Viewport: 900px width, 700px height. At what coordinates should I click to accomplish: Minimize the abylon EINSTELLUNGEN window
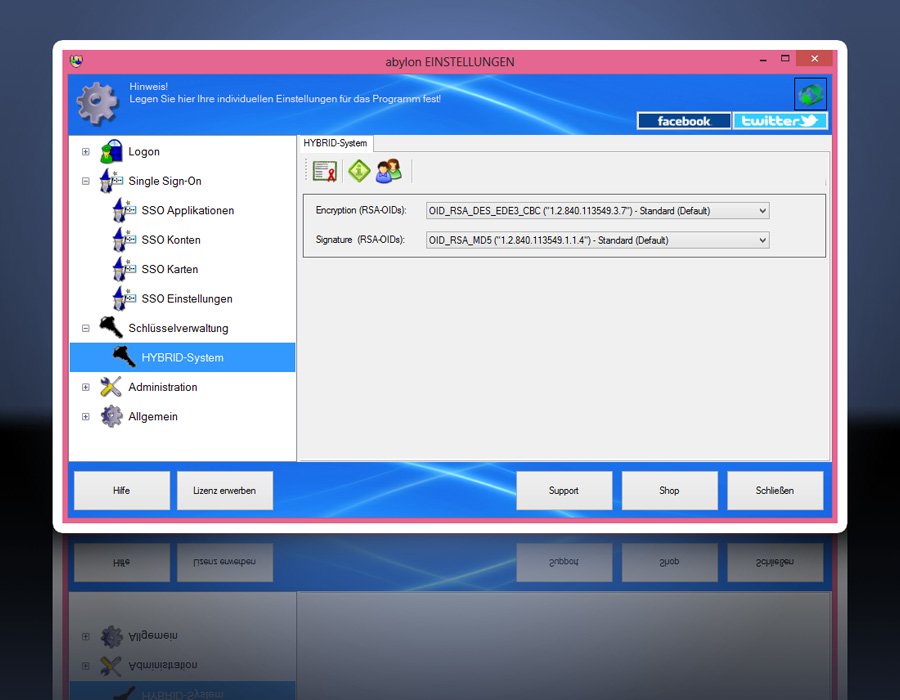click(x=763, y=59)
